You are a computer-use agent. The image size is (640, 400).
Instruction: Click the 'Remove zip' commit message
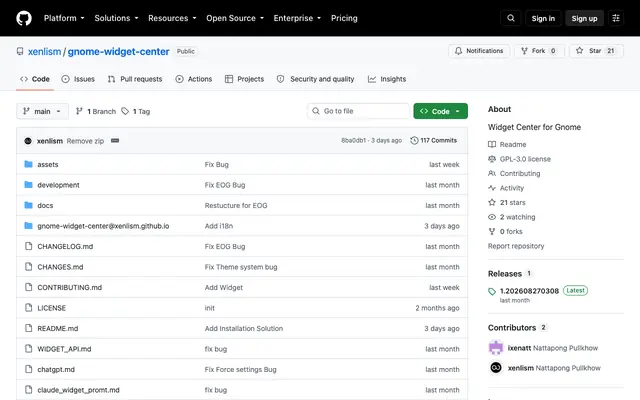(85, 141)
